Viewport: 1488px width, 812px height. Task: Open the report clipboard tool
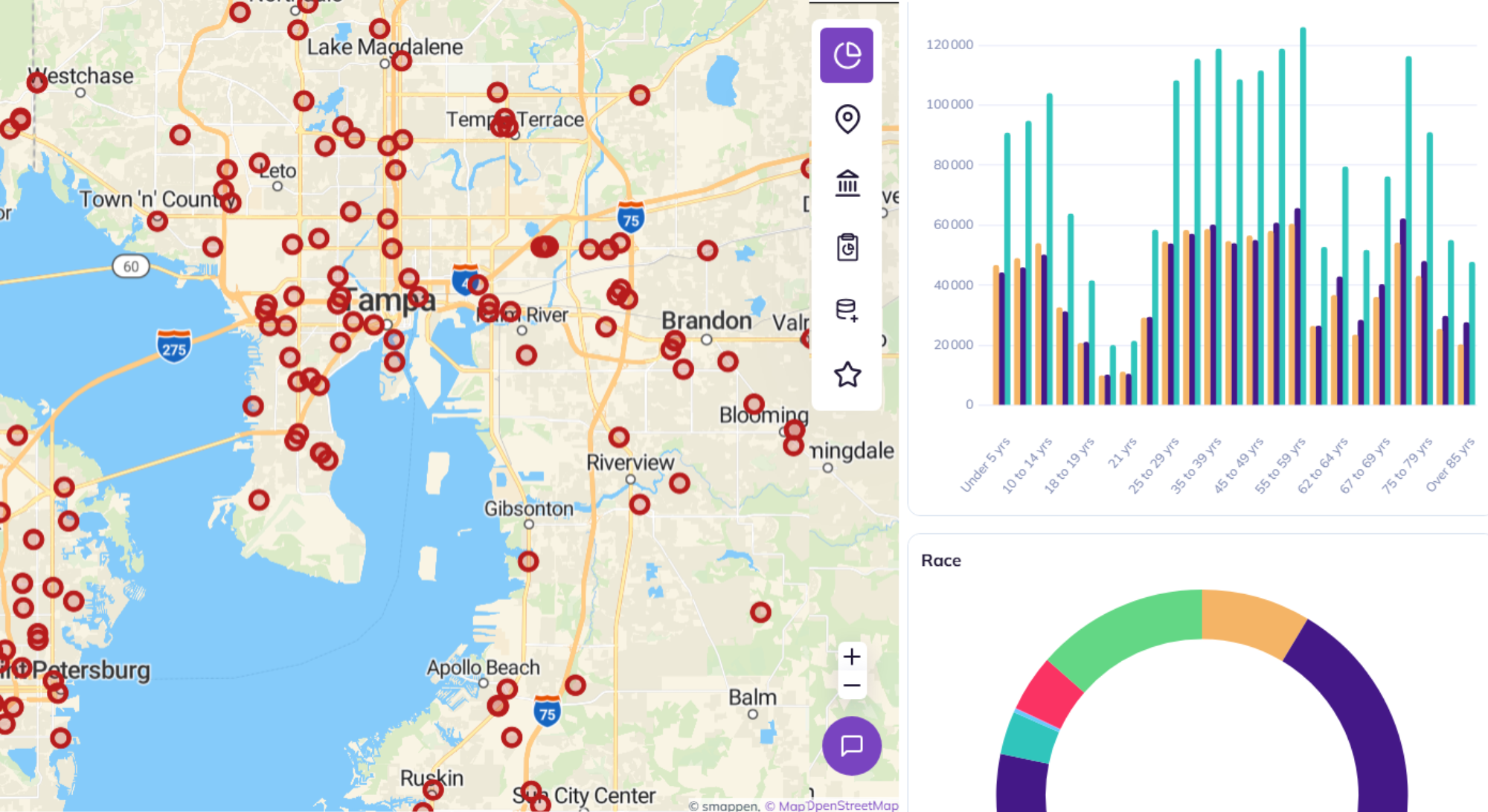[x=847, y=249]
